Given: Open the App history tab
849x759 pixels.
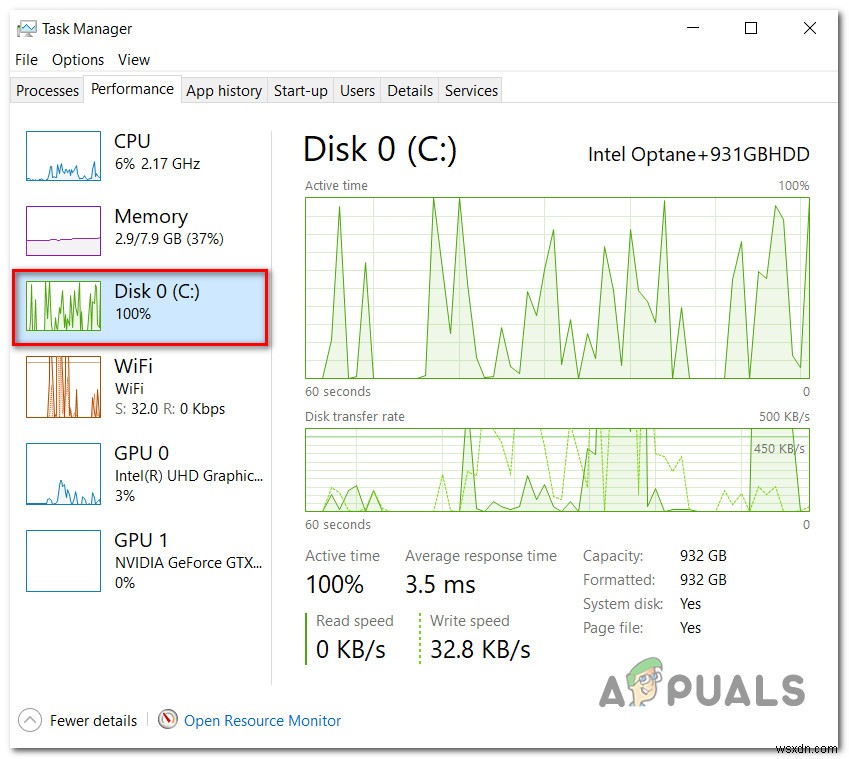Looking at the screenshot, I should [x=224, y=90].
